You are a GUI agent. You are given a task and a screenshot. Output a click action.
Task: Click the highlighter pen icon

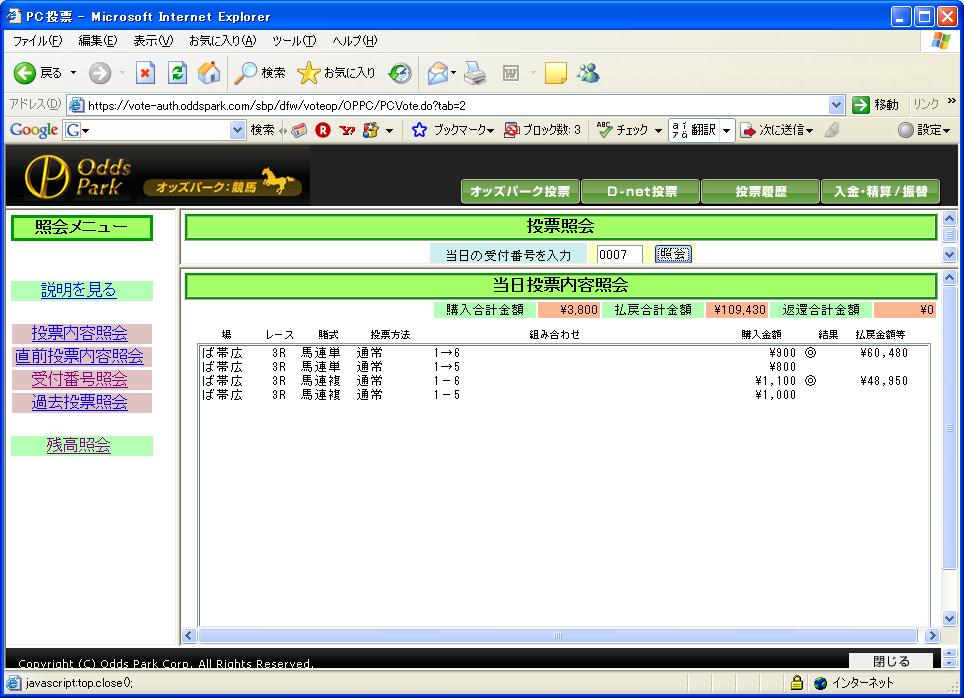(x=832, y=130)
